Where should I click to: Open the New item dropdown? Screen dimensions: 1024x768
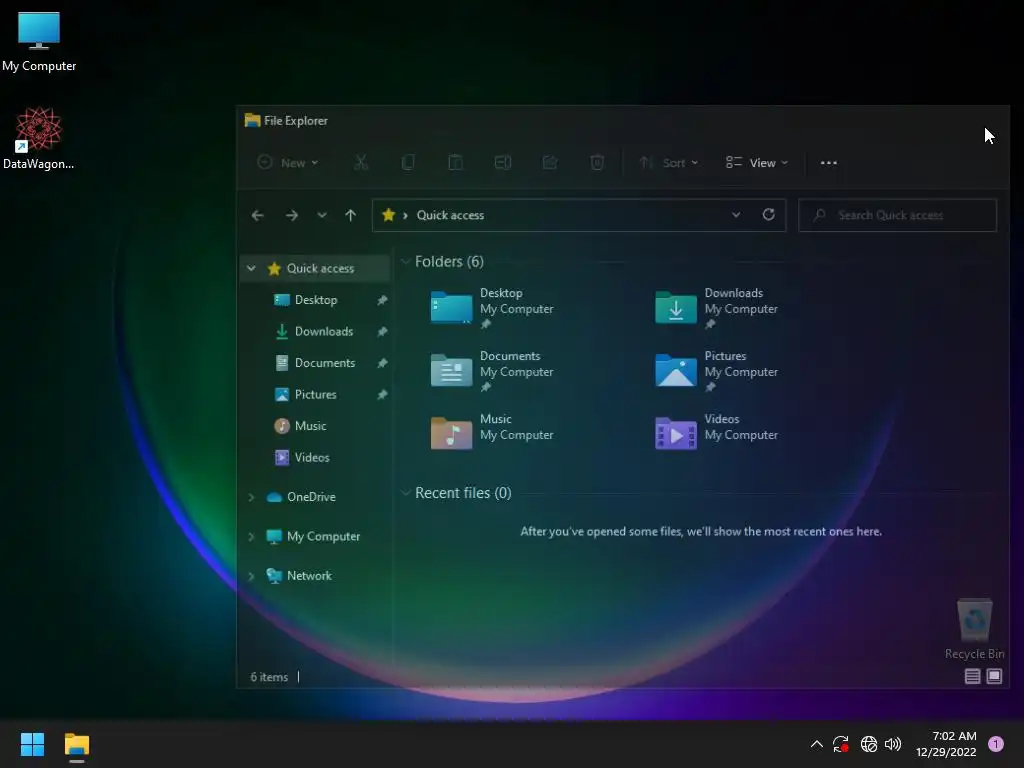point(288,163)
